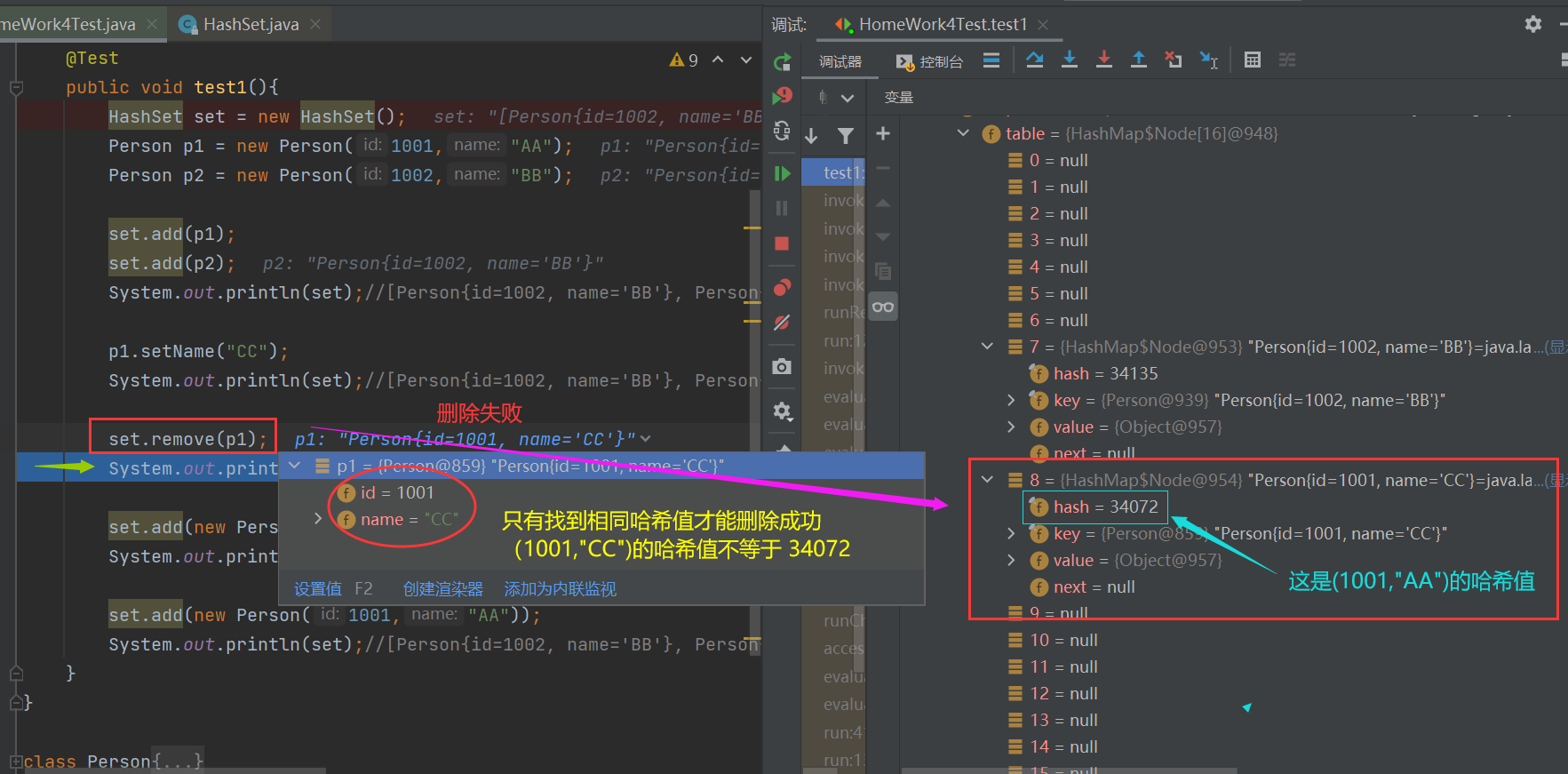The width and height of the screenshot is (1568, 774).
Task: Expand folded class Person body
Action: 16,762
